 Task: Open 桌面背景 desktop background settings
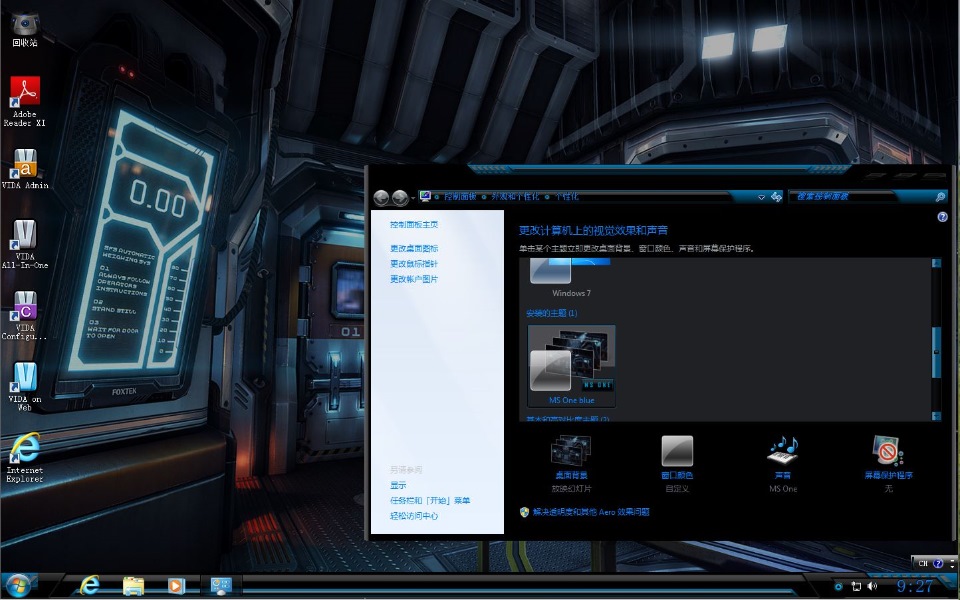[571, 463]
